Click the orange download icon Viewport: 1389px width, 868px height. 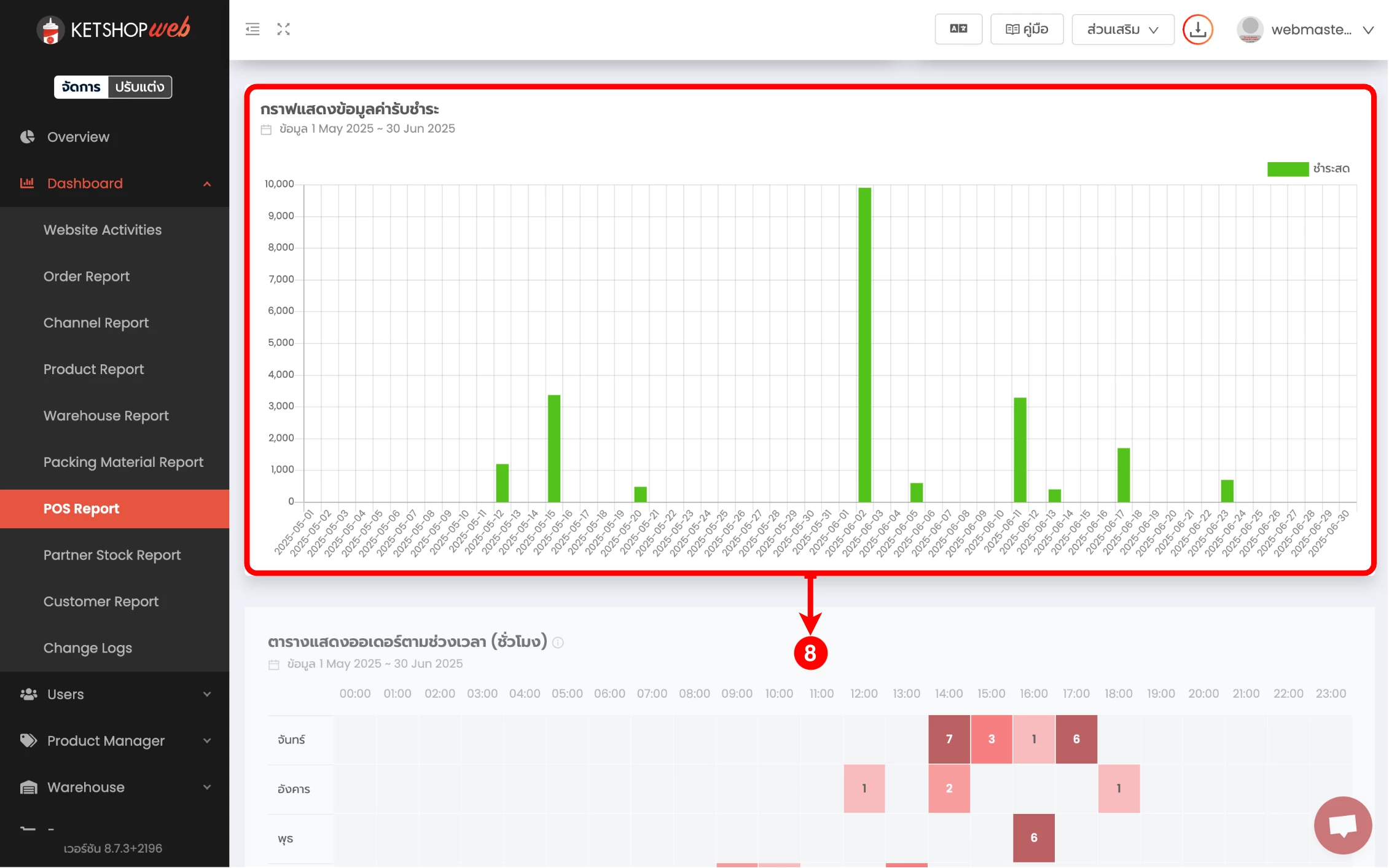[x=1197, y=29]
